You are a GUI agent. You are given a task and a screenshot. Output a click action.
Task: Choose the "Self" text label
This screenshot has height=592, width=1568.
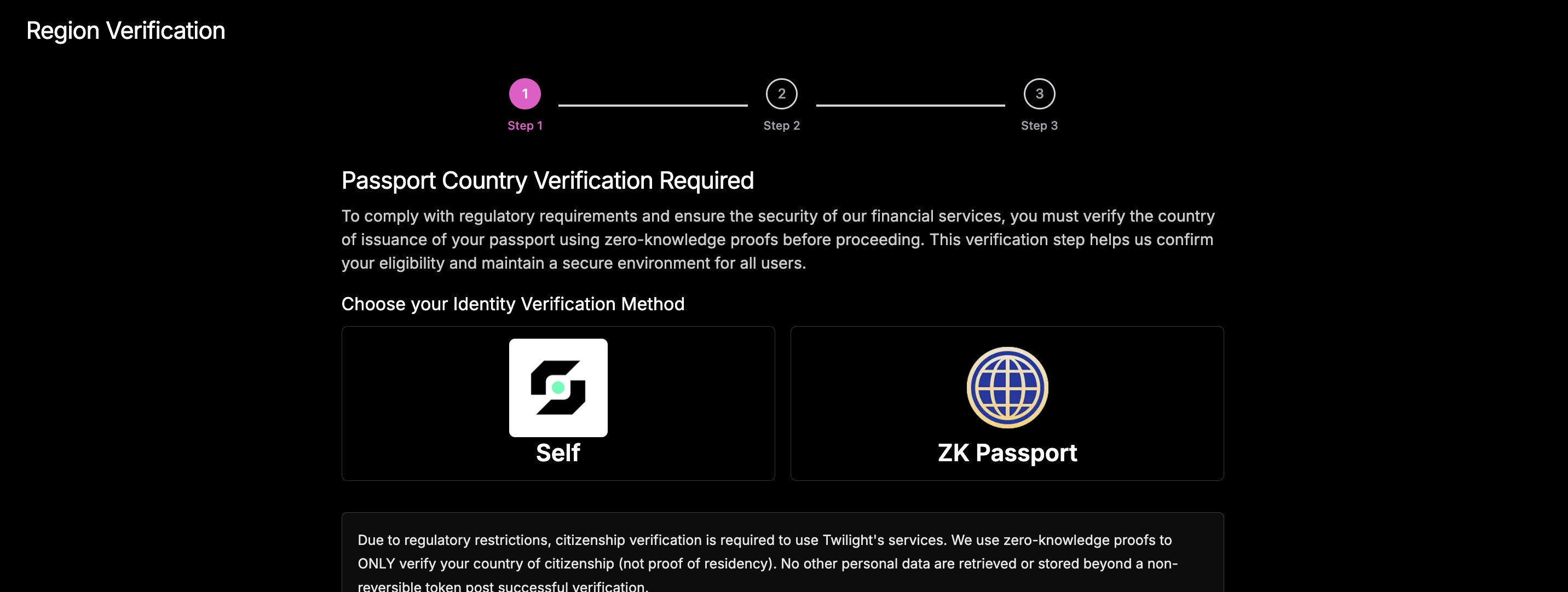[x=557, y=452]
